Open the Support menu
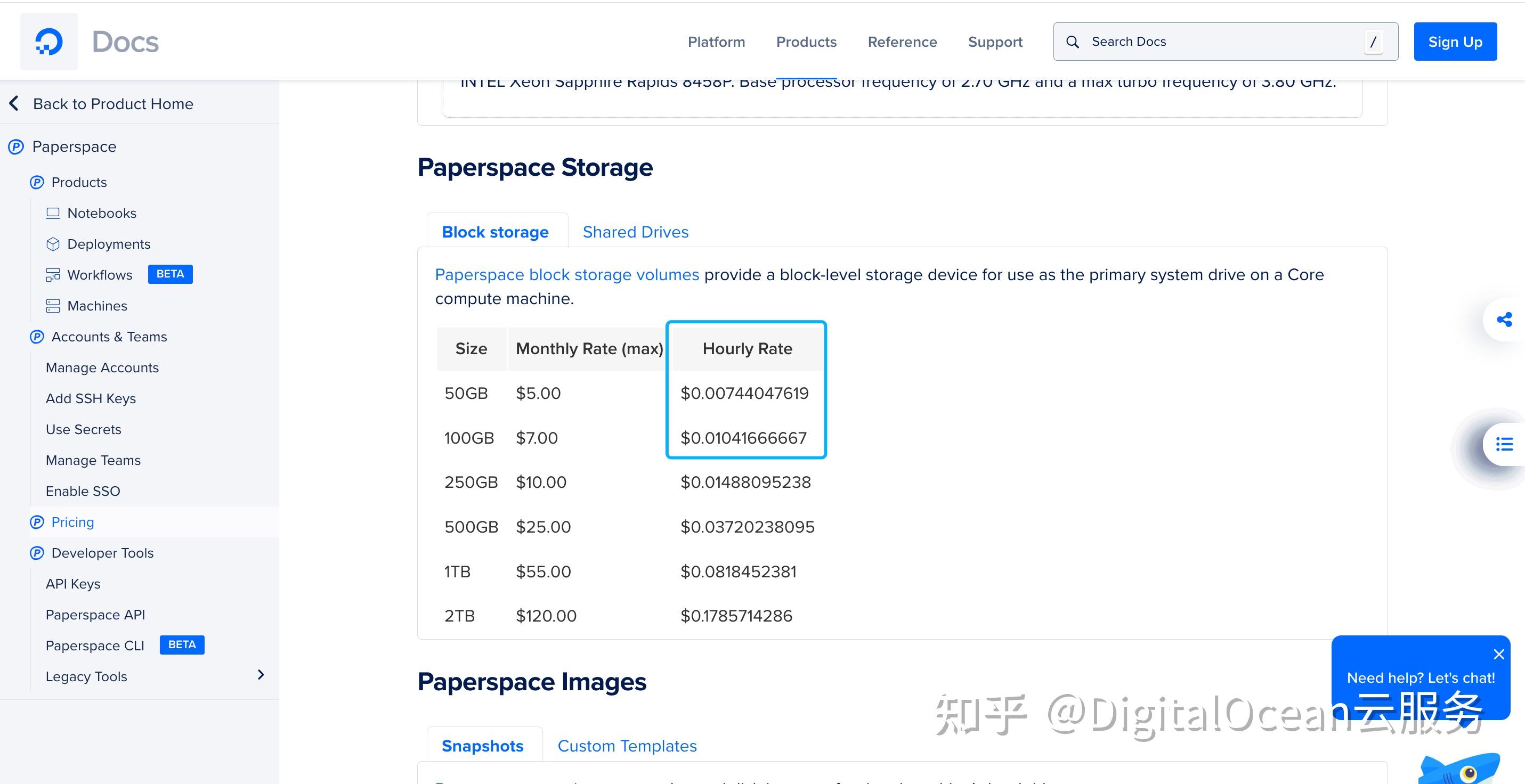This screenshot has width=1525, height=784. (x=995, y=42)
